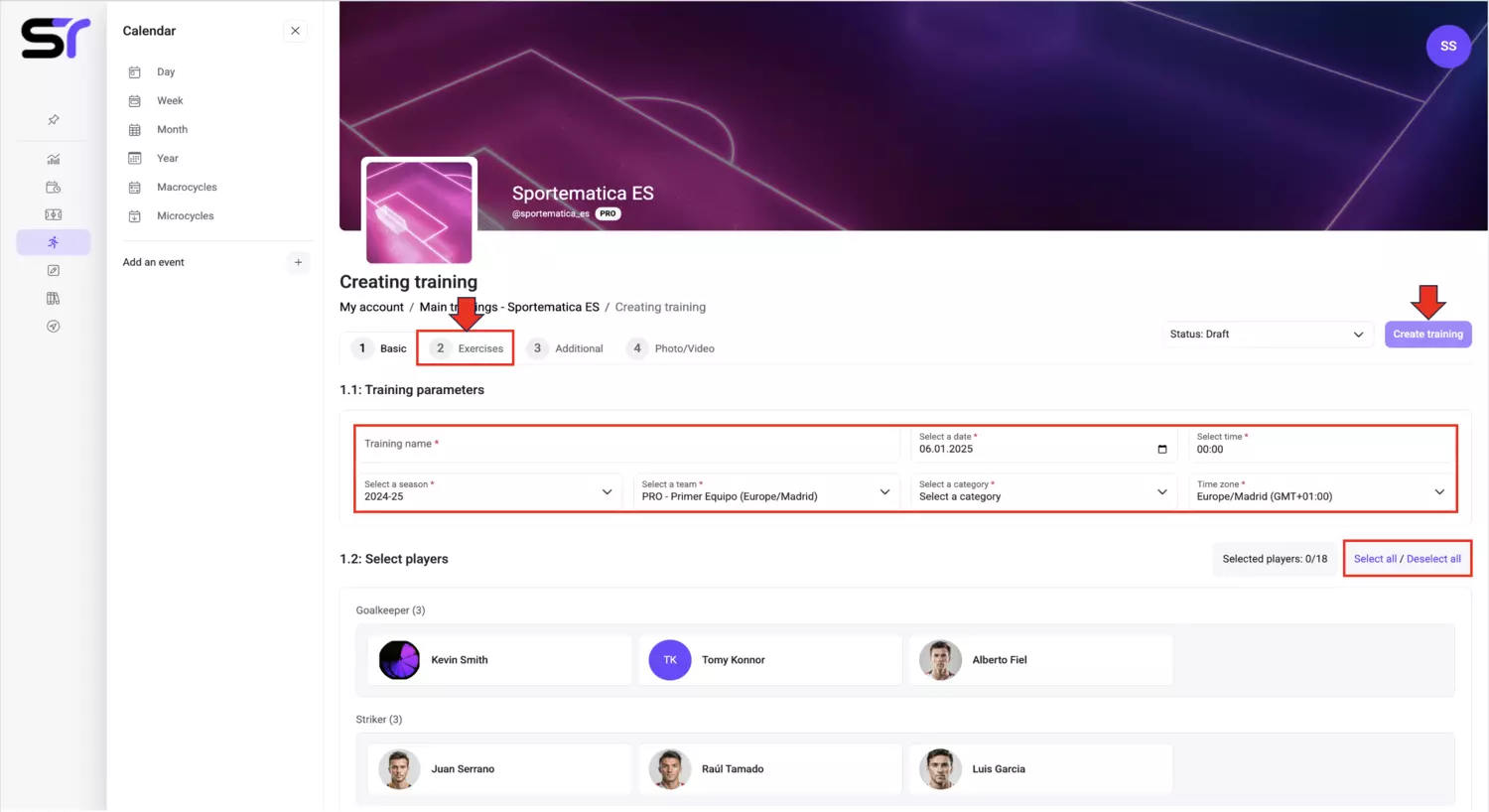Screen dimensions: 1489x812
Task: Click the Selected players: 0/18 counter
Action: click(x=1275, y=559)
